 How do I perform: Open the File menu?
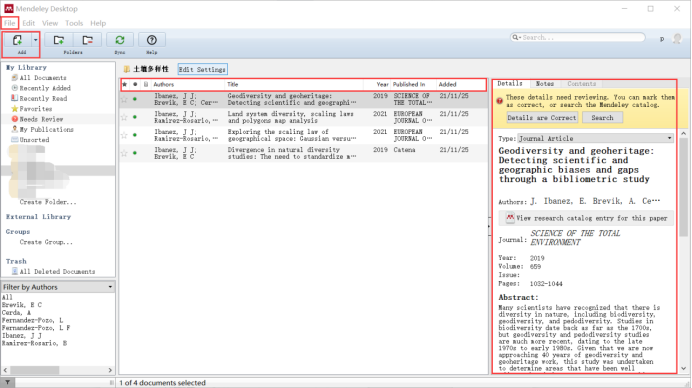pos(10,23)
